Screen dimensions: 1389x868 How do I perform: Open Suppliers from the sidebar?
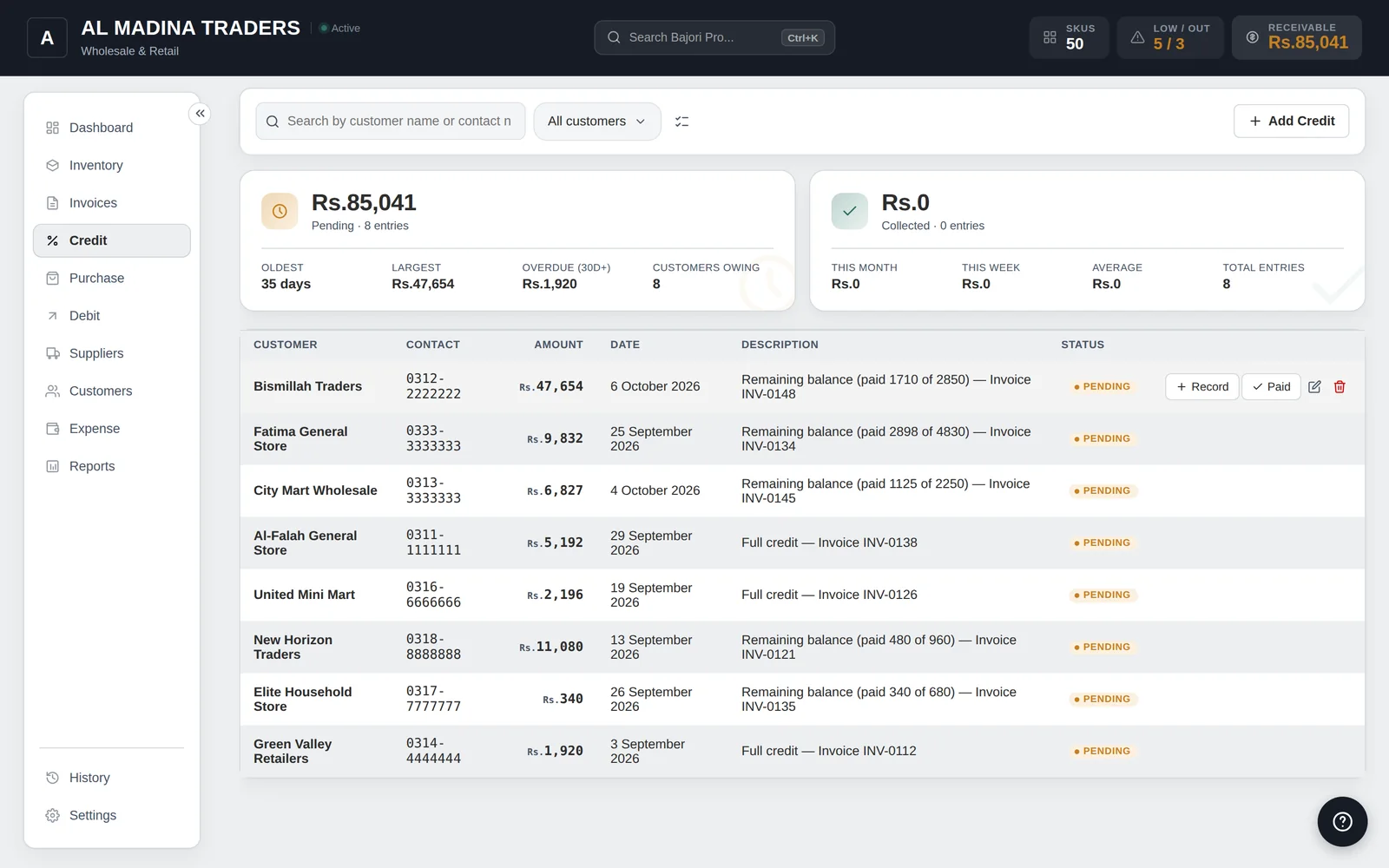[x=111, y=353]
